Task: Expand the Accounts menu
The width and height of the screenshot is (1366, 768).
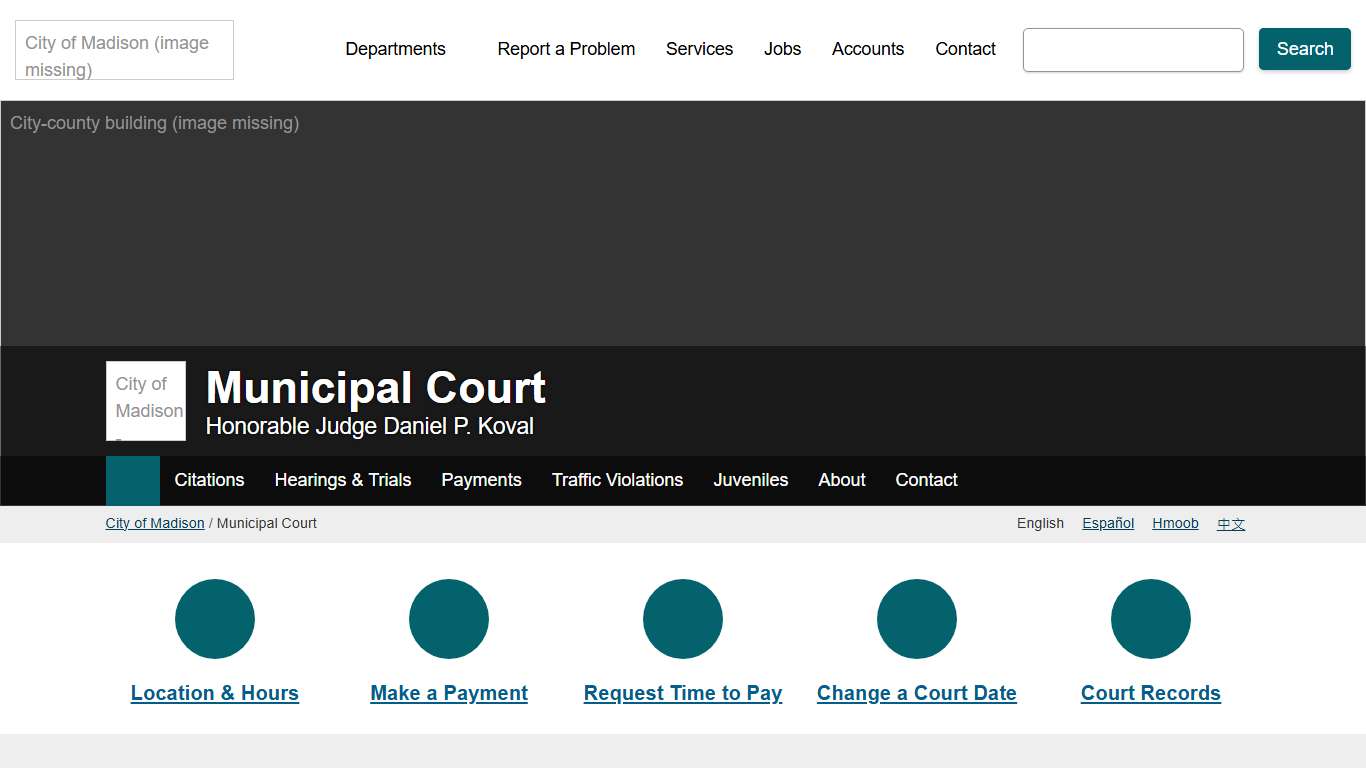Action: 867,48
